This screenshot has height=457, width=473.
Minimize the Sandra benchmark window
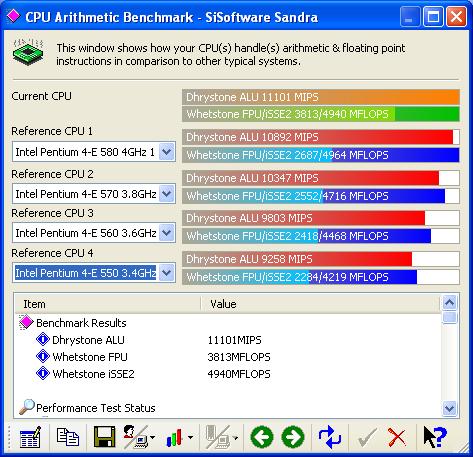pos(410,16)
